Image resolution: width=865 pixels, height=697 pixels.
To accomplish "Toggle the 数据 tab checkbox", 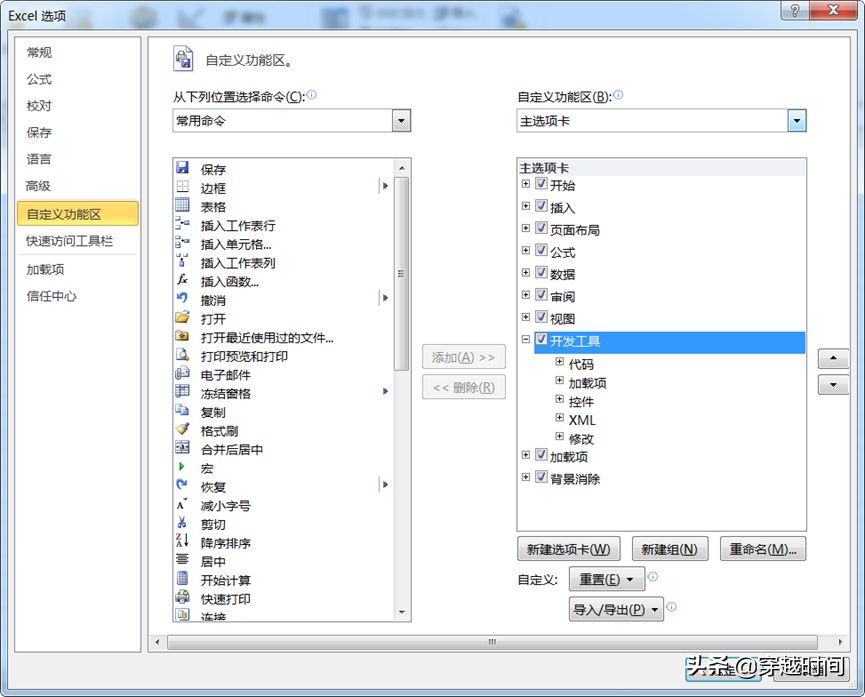I will [x=541, y=273].
